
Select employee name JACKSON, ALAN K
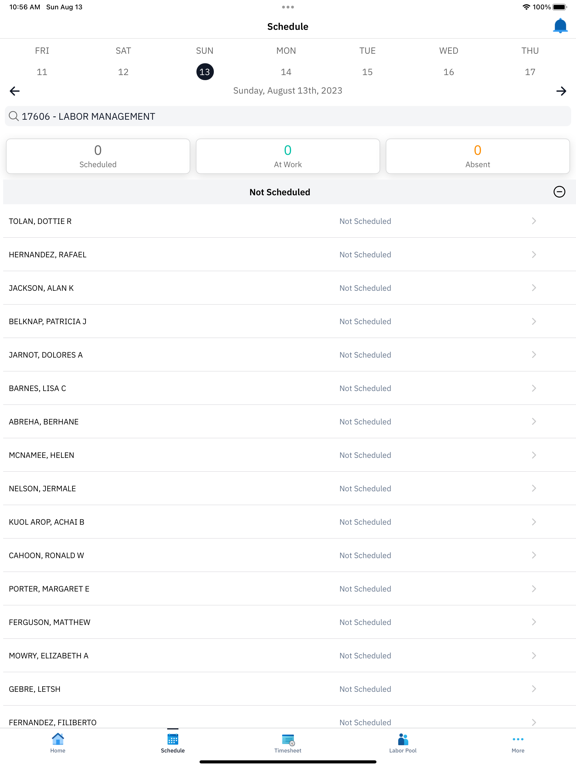coord(41,288)
